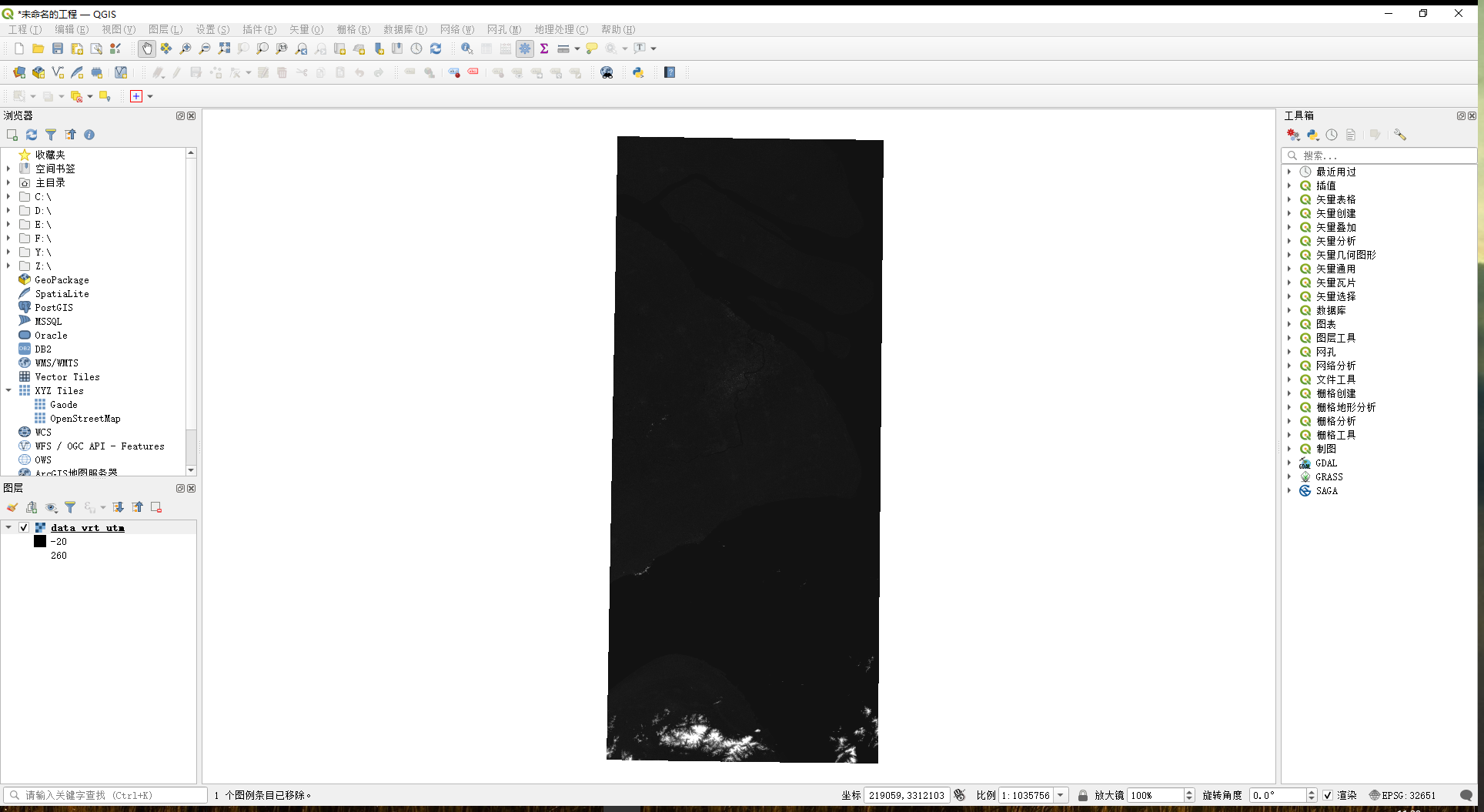Refresh the Browser panel

coord(32,135)
